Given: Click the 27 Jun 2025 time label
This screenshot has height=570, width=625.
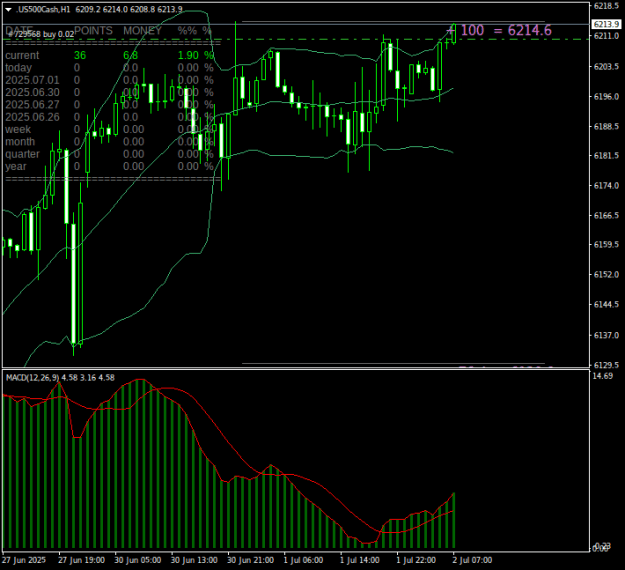Looking at the screenshot, I should [x=24, y=560].
